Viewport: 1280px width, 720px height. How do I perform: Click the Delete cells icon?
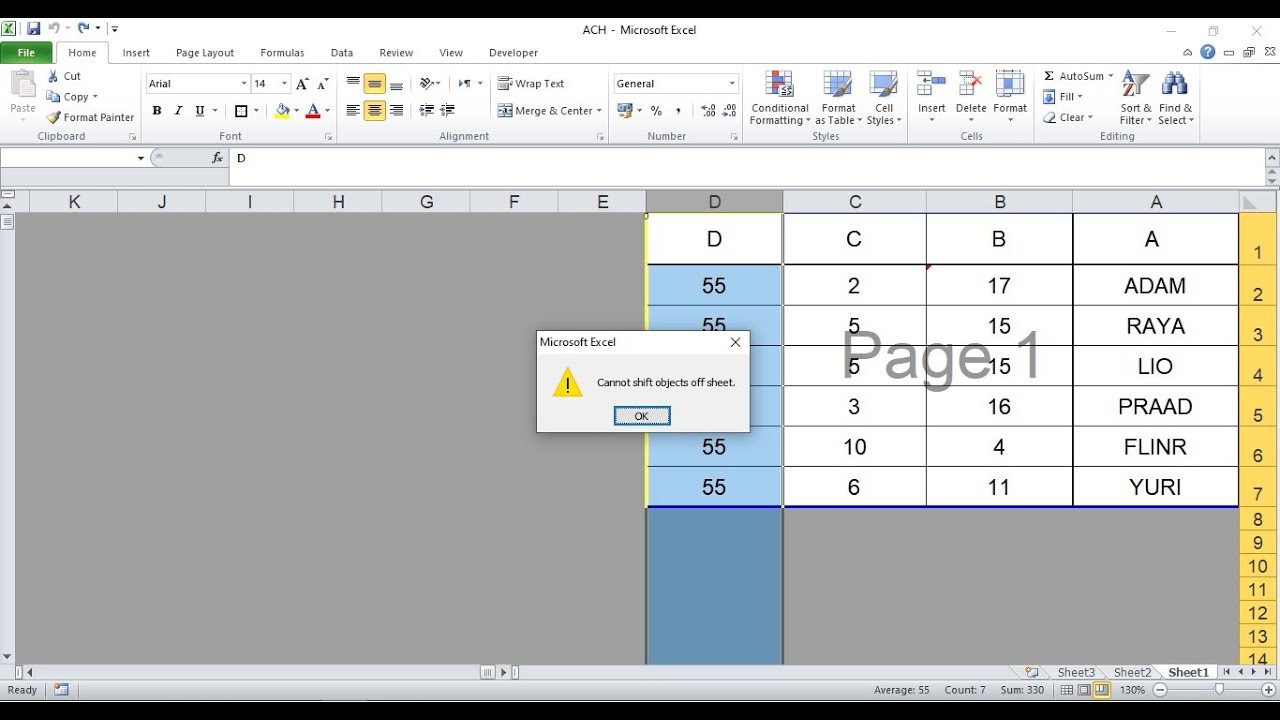tap(971, 84)
